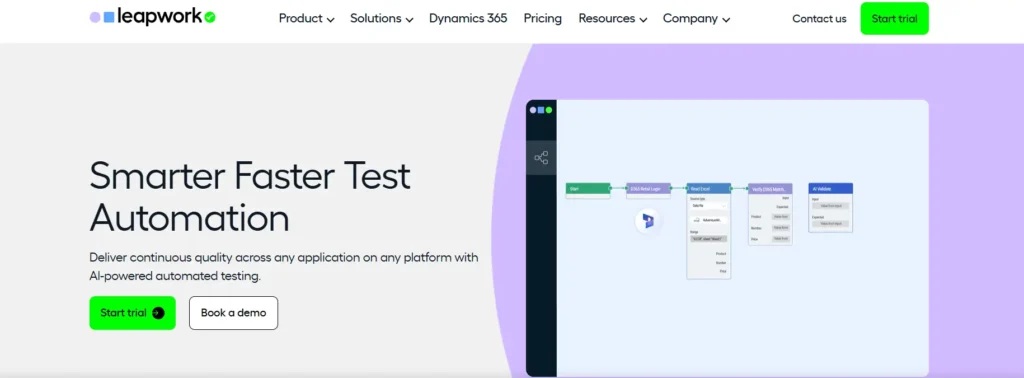Book a demo
This screenshot has width=1024, height=378.
(233, 313)
